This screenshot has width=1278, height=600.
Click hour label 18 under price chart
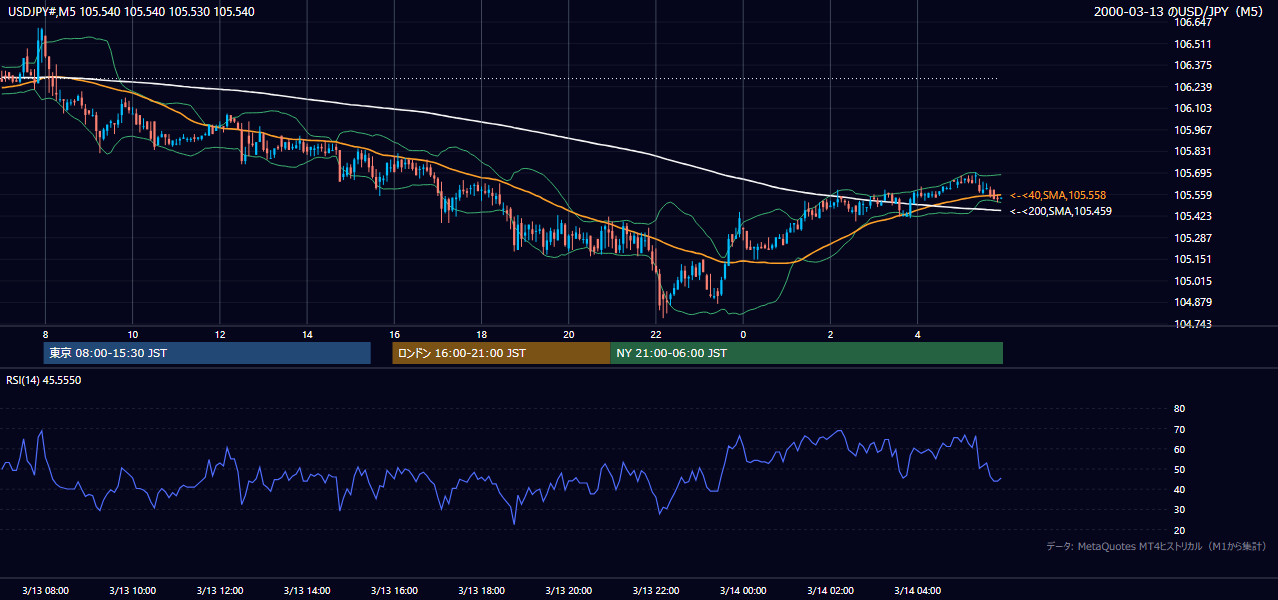pos(481,334)
